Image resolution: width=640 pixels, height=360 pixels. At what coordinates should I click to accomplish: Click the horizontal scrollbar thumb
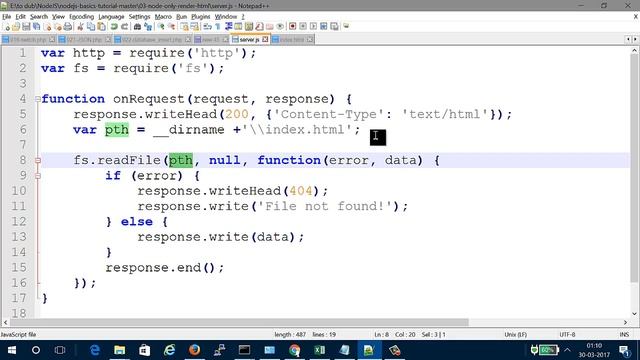click(239, 322)
